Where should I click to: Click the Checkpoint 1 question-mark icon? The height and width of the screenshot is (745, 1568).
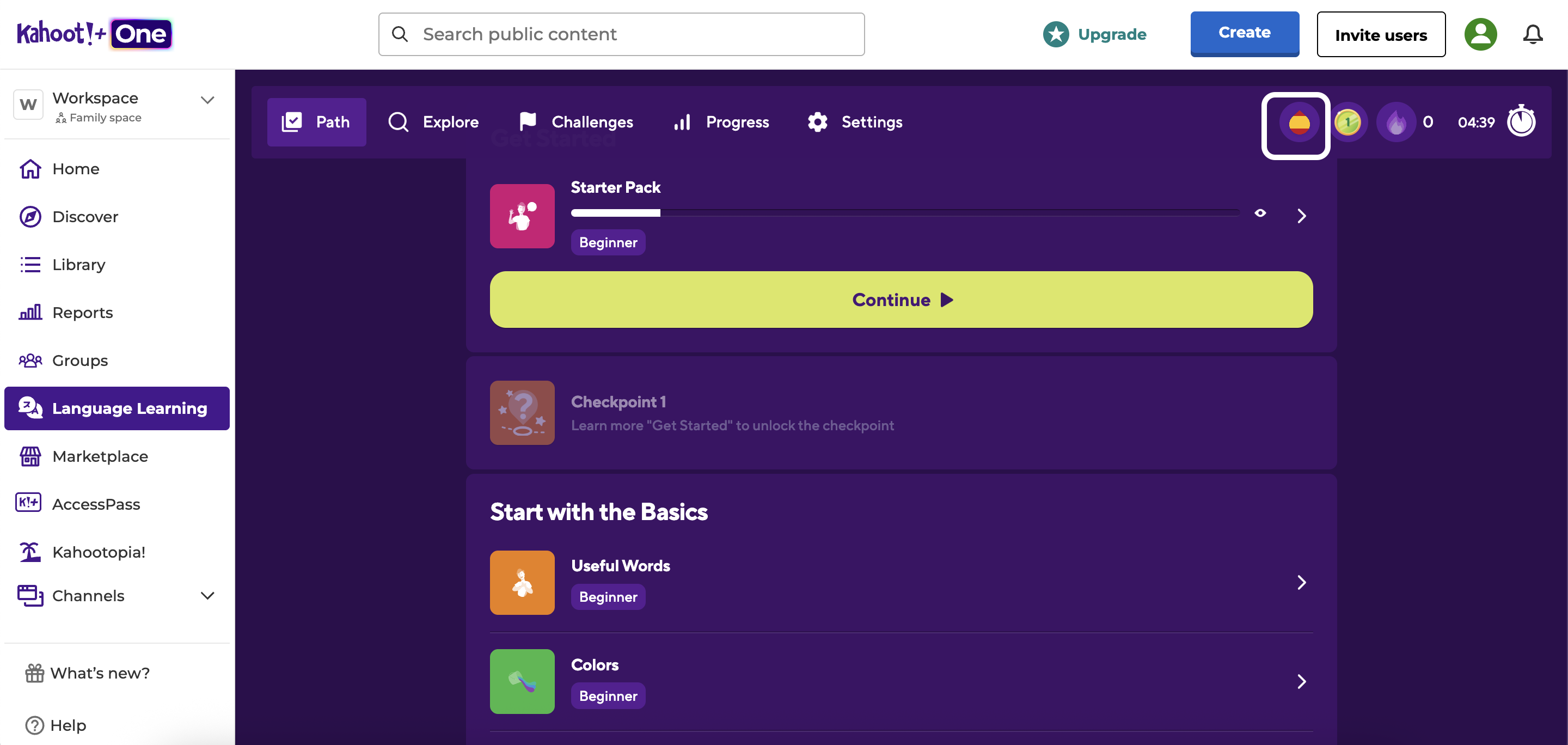click(x=522, y=413)
